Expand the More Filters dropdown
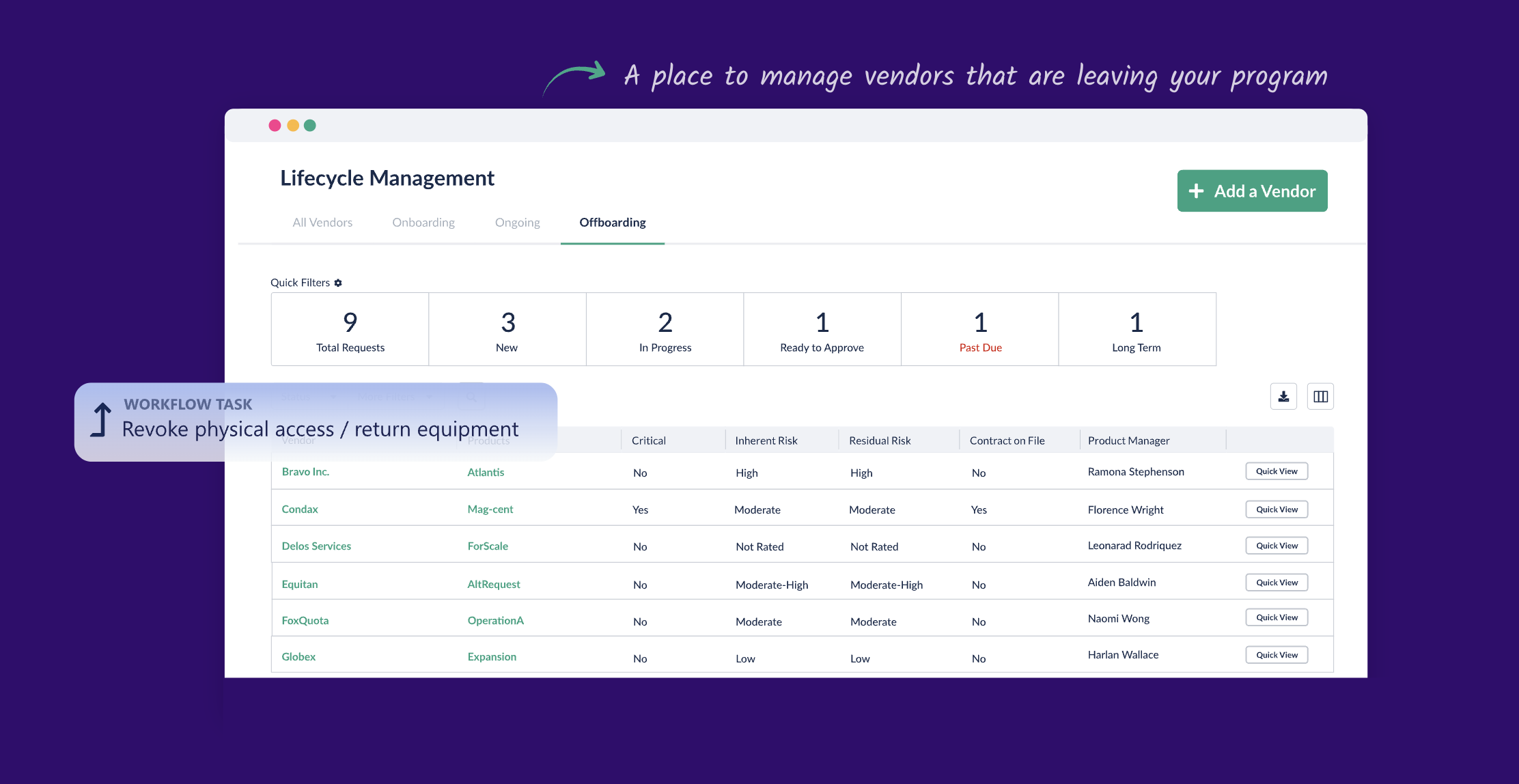The image size is (1519, 784). click(395, 397)
